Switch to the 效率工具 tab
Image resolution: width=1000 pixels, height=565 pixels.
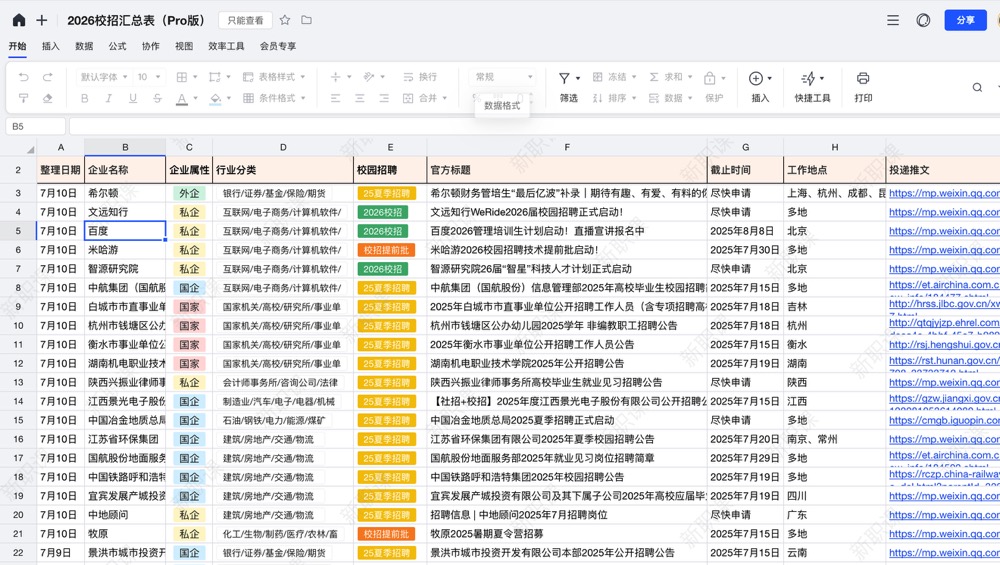226,46
